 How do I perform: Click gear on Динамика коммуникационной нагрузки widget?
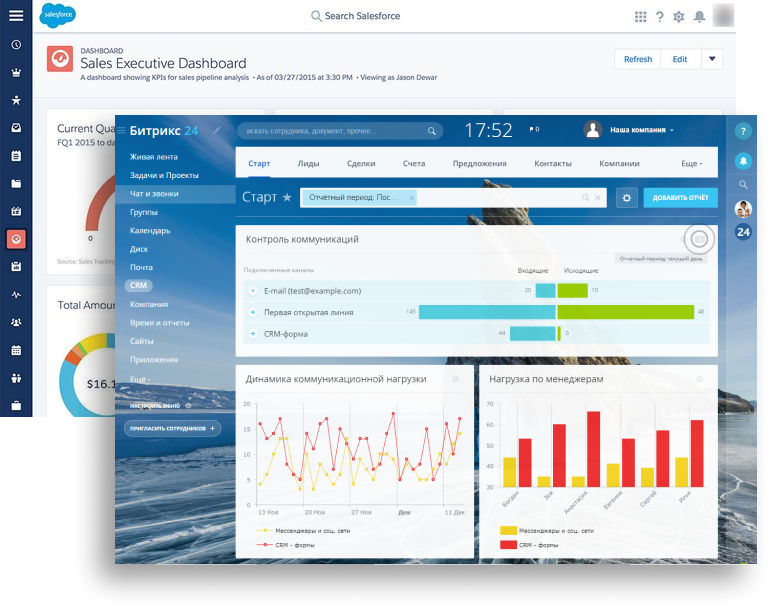click(x=455, y=379)
